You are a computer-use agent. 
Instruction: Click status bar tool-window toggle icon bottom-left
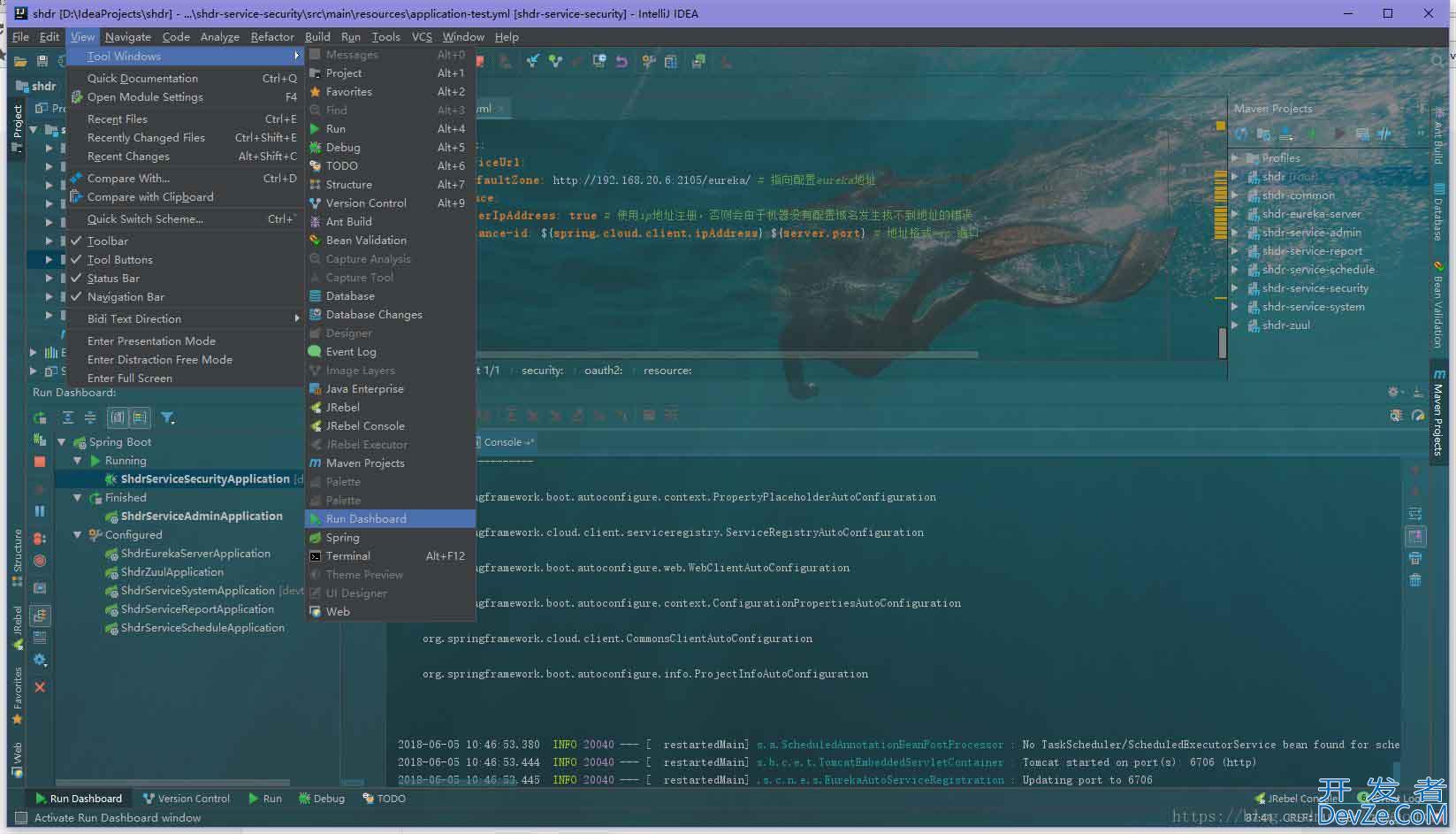[x=21, y=818]
